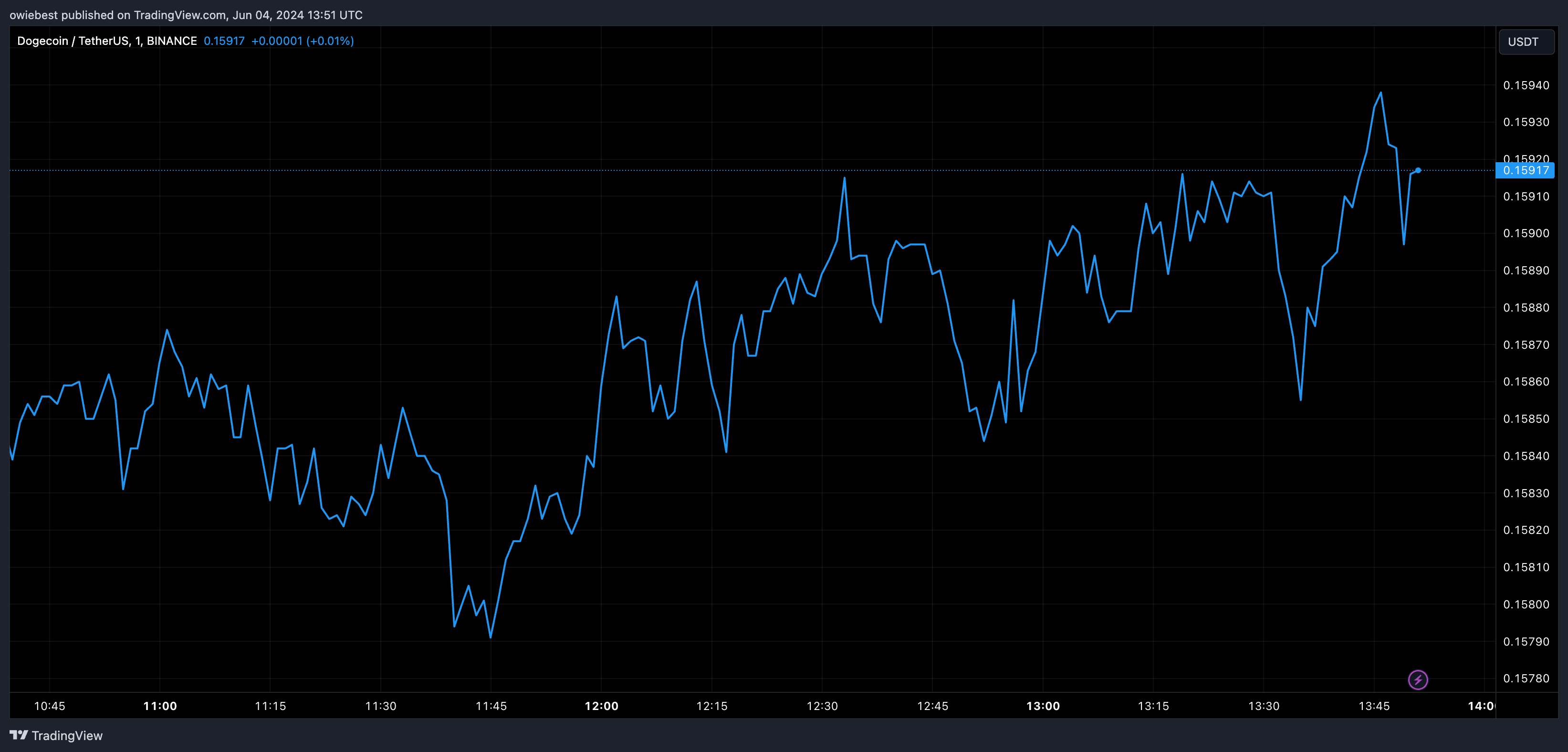This screenshot has width=1568, height=752.
Task: Click the 11:45 time axis label
Action: coord(491,706)
